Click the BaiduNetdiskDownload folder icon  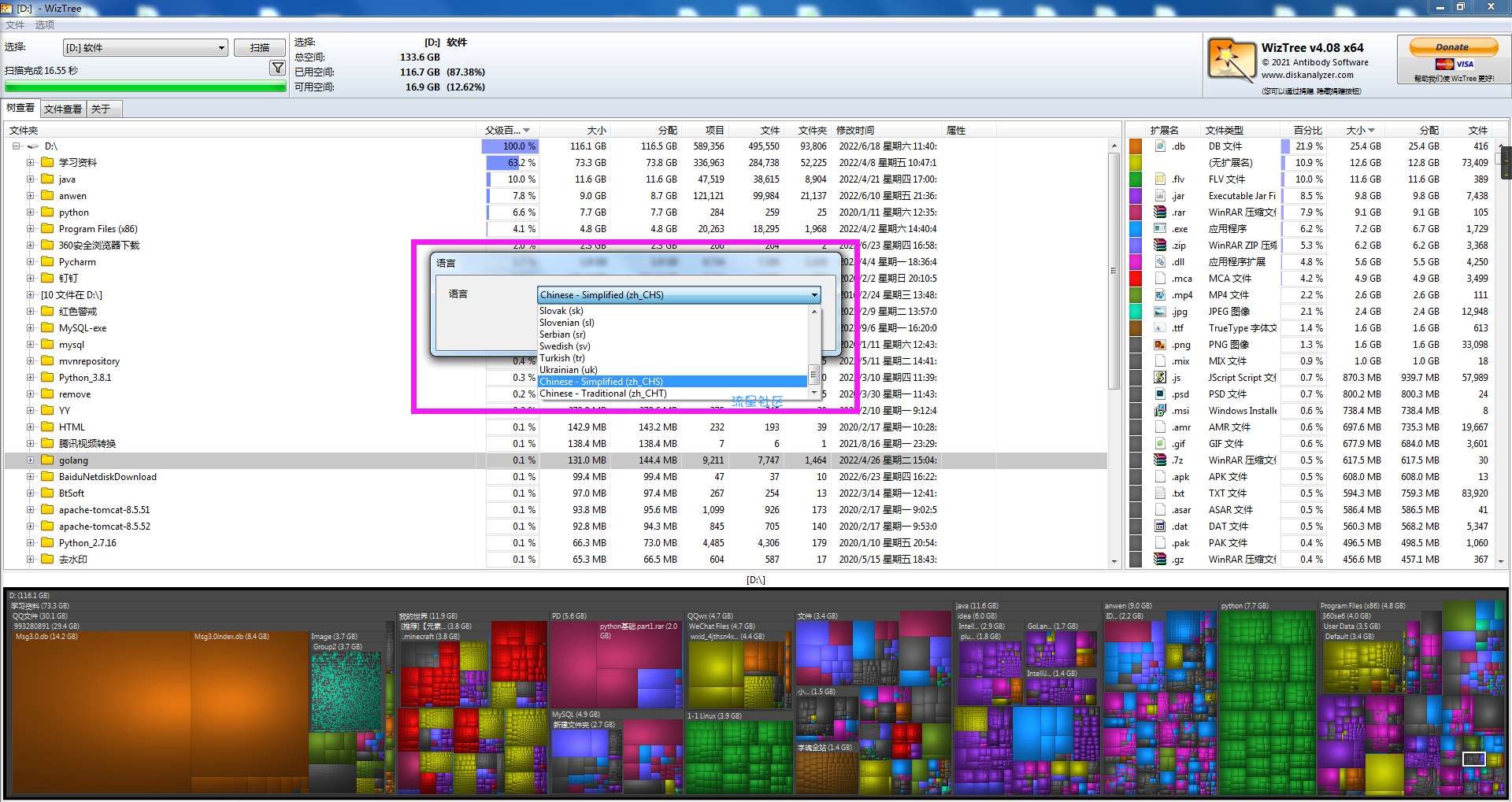(47, 477)
